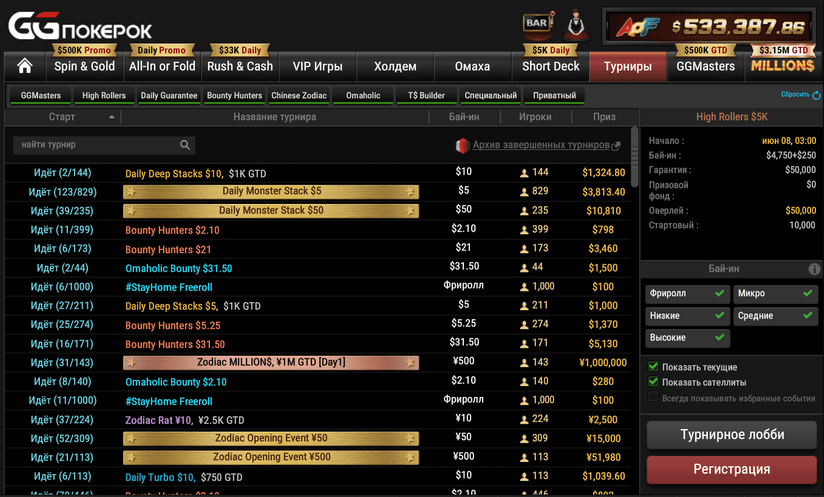Sort by Игроки column header
Viewport: 824px width, 497px height.
535,117
